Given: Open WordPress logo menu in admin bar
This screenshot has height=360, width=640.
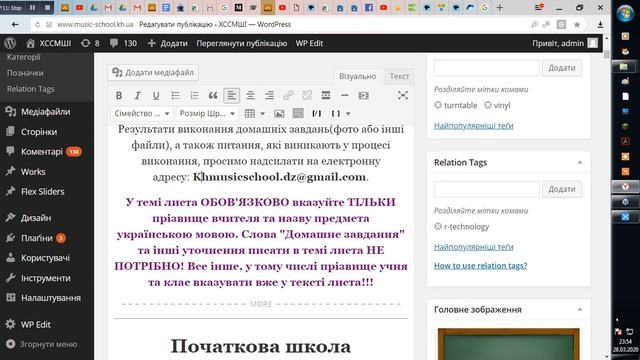Looking at the screenshot, I should (x=10, y=43).
